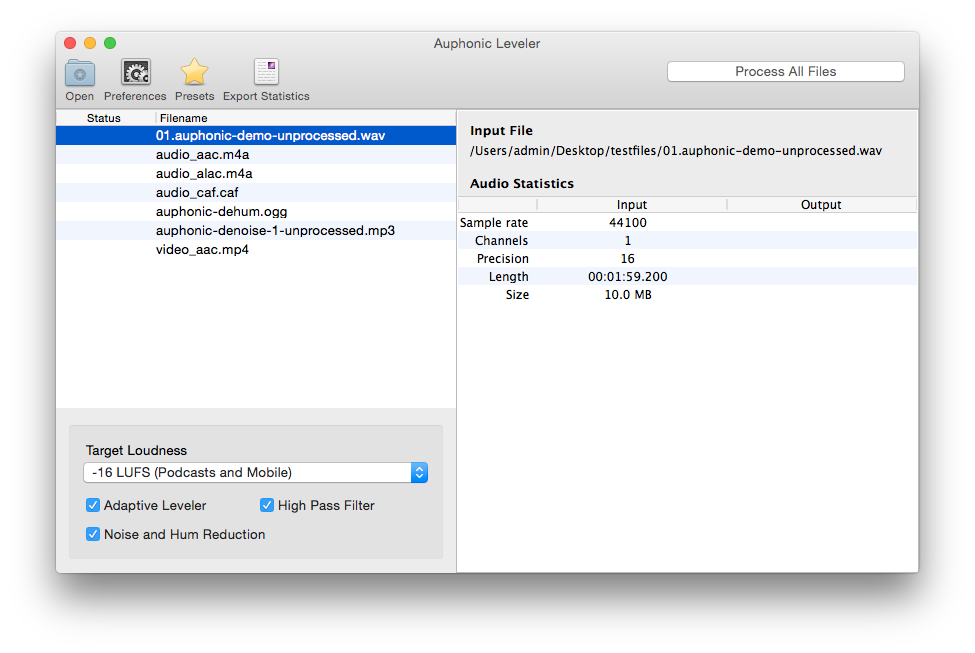Screen dimensions: 975x653
Task: Open the Preferences gear icon
Action: click(136, 73)
